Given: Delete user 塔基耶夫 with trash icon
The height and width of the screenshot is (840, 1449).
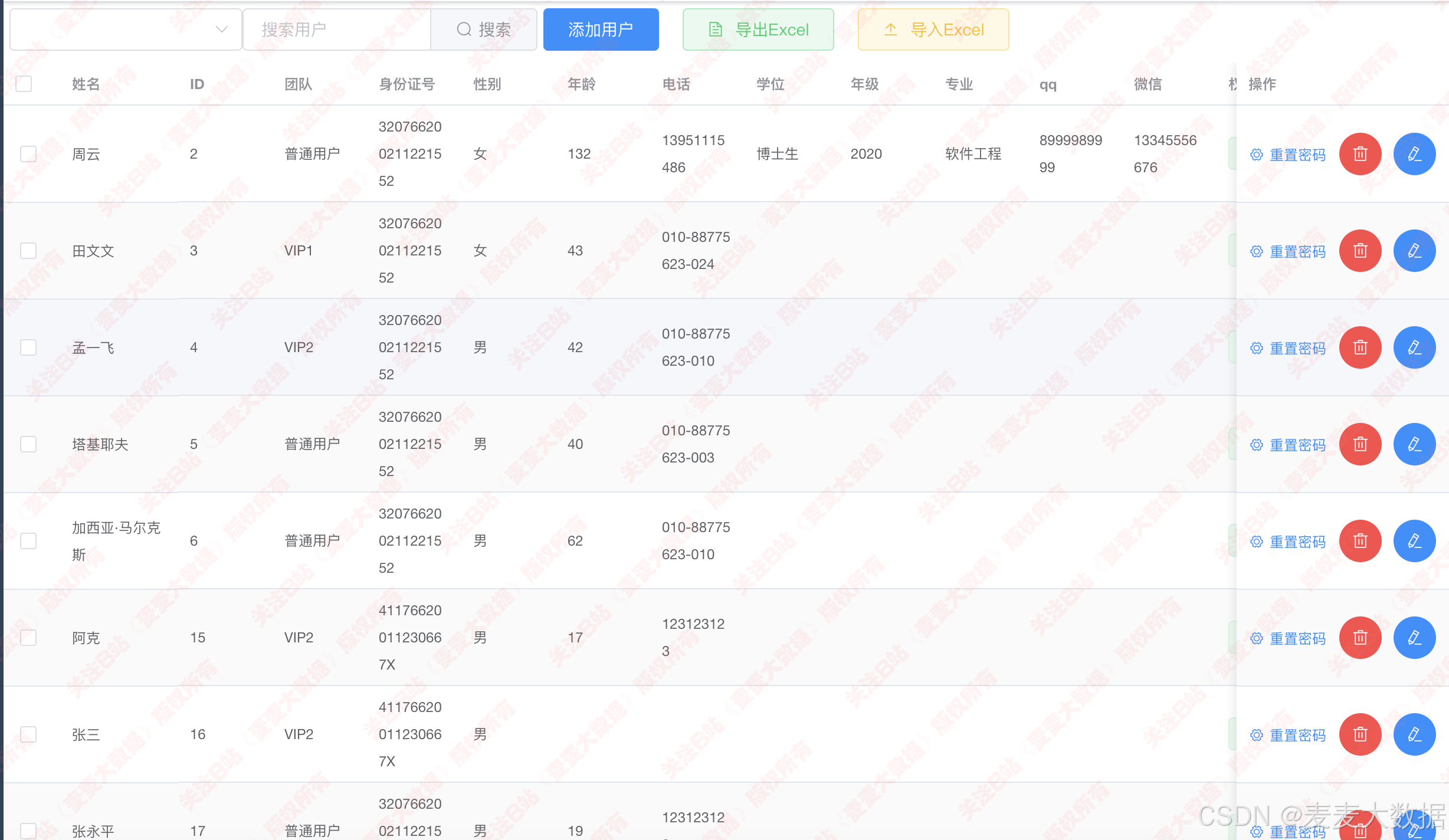Looking at the screenshot, I should tap(1360, 444).
